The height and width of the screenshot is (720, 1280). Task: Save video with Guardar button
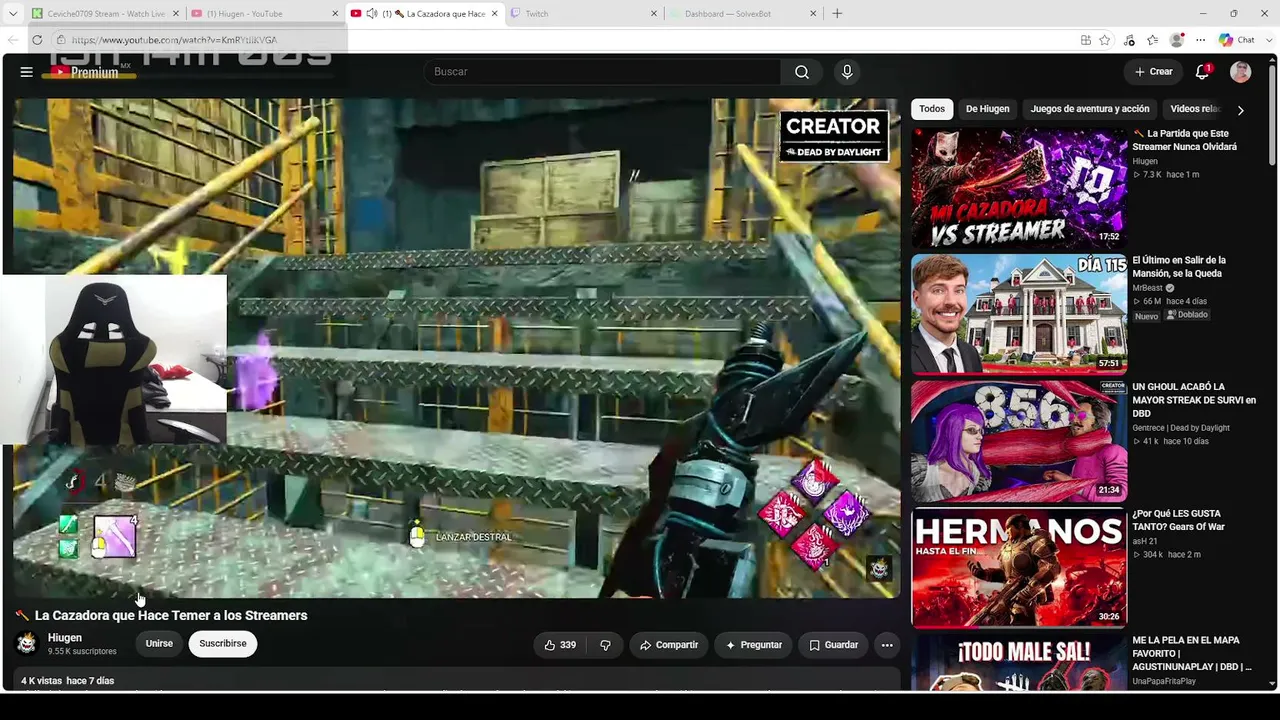pyautogui.click(x=834, y=645)
